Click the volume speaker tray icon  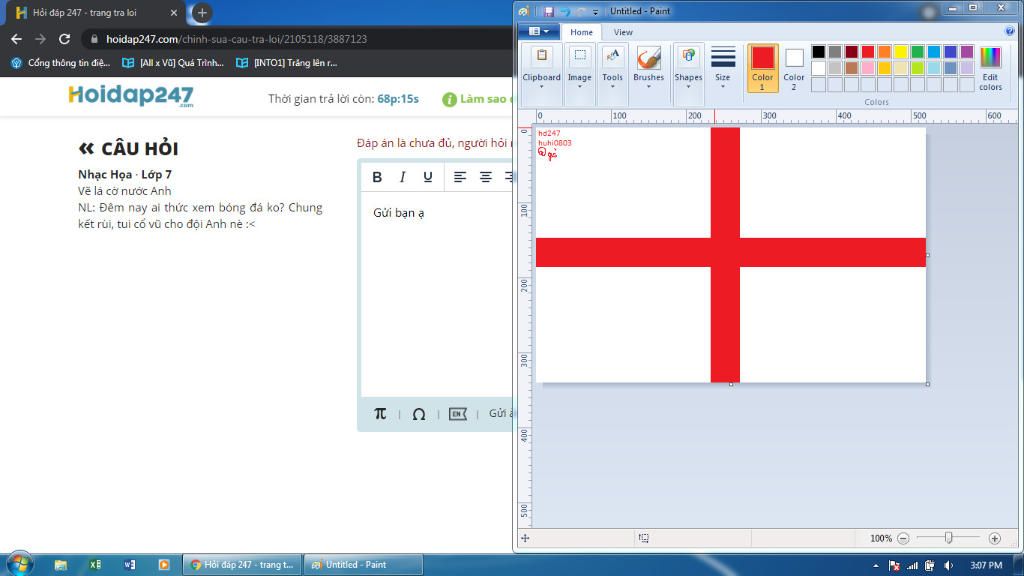click(x=948, y=566)
